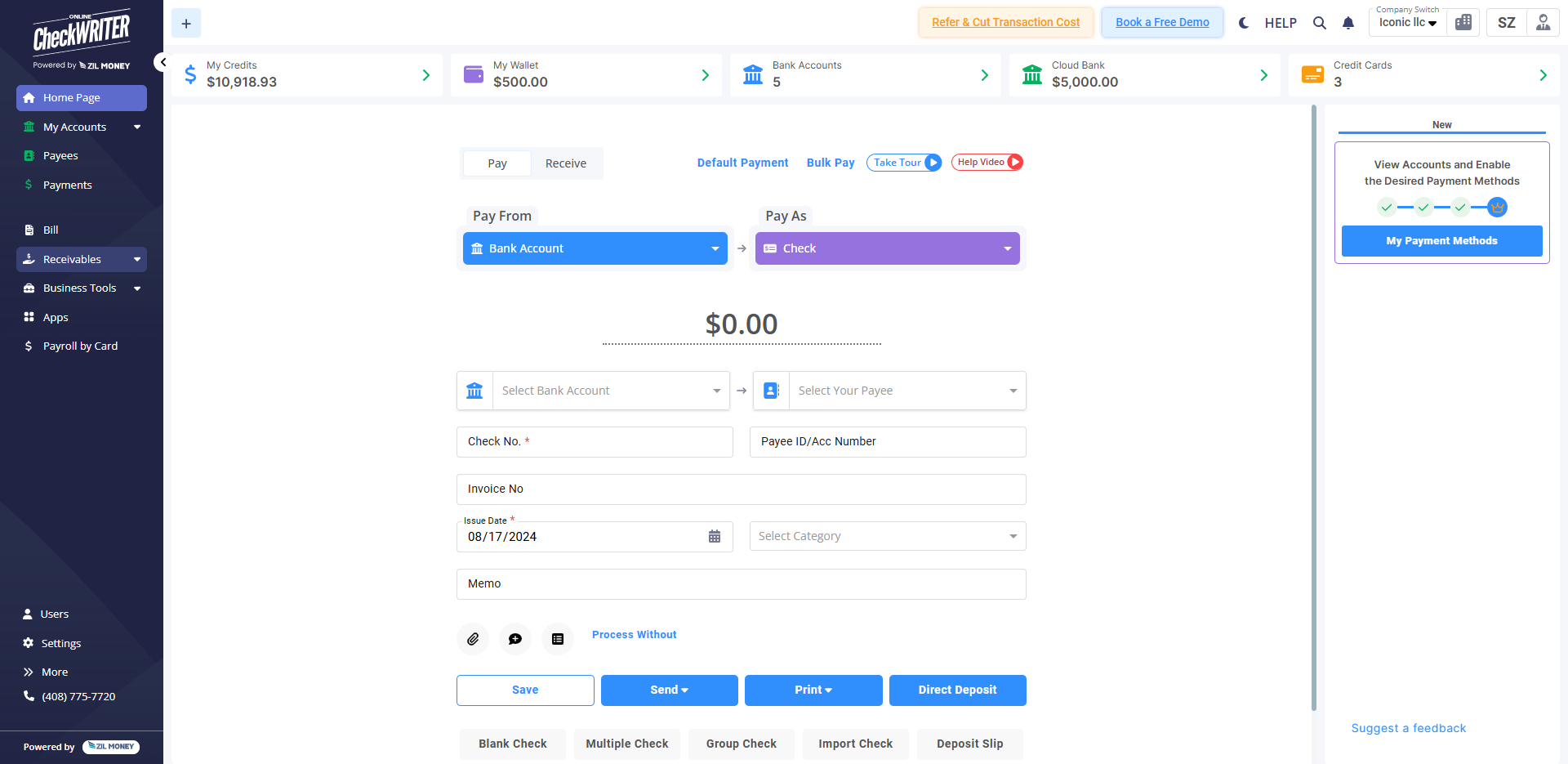The width and height of the screenshot is (1568, 764).
Task: Go to Home Page in sidebar
Action: click(82, 98)
